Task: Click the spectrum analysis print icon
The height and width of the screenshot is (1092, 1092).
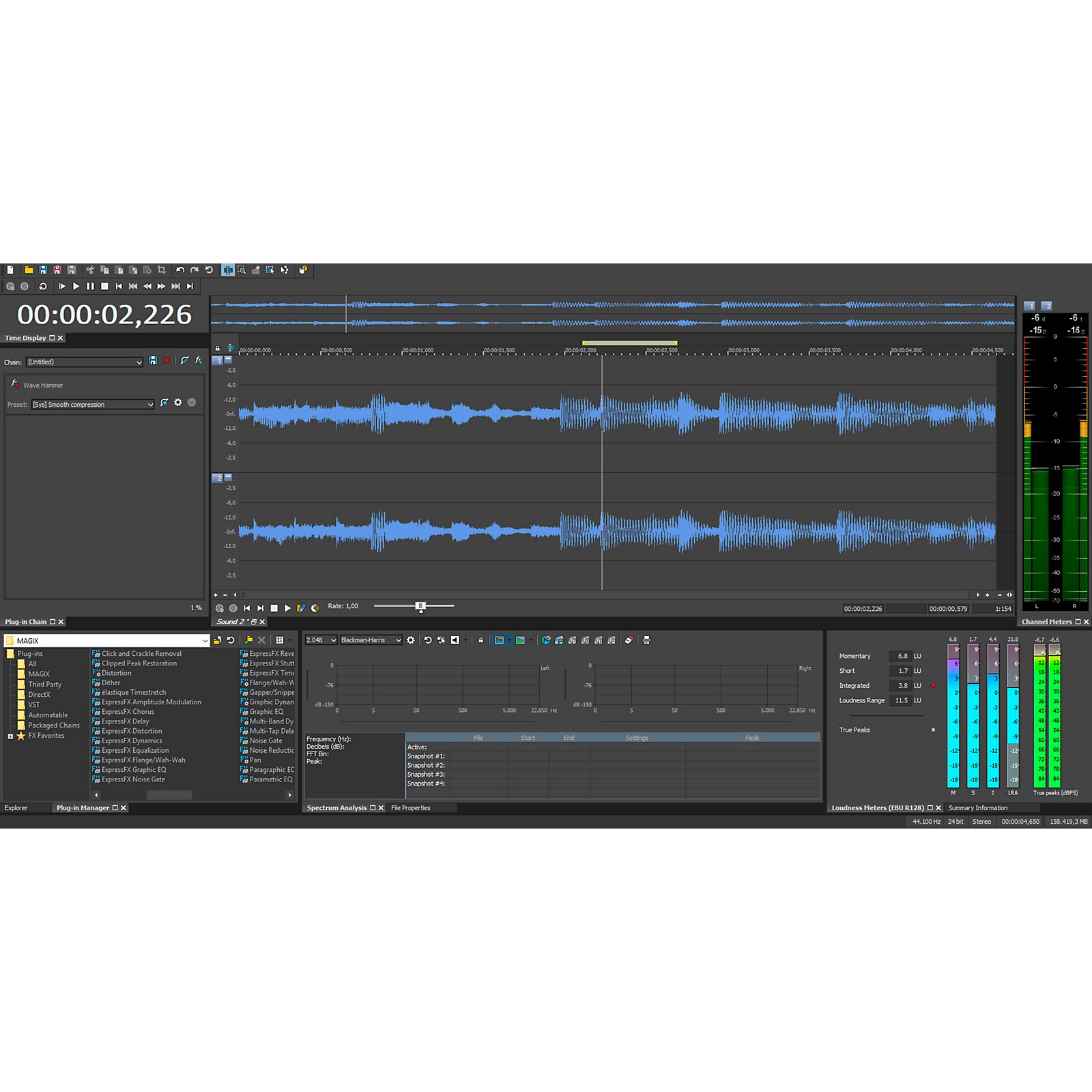Action: tap(646, 640)
